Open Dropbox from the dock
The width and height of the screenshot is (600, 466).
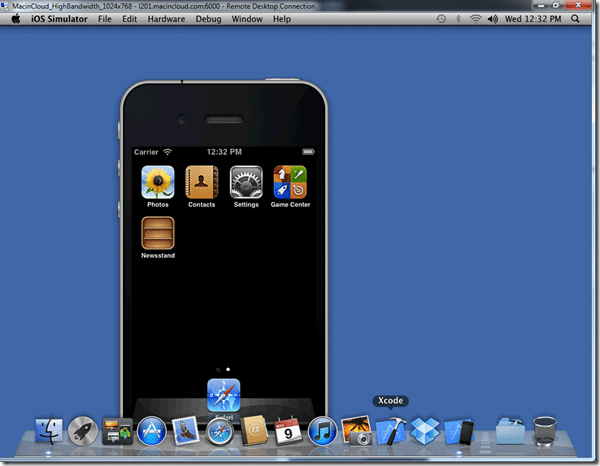425,431
